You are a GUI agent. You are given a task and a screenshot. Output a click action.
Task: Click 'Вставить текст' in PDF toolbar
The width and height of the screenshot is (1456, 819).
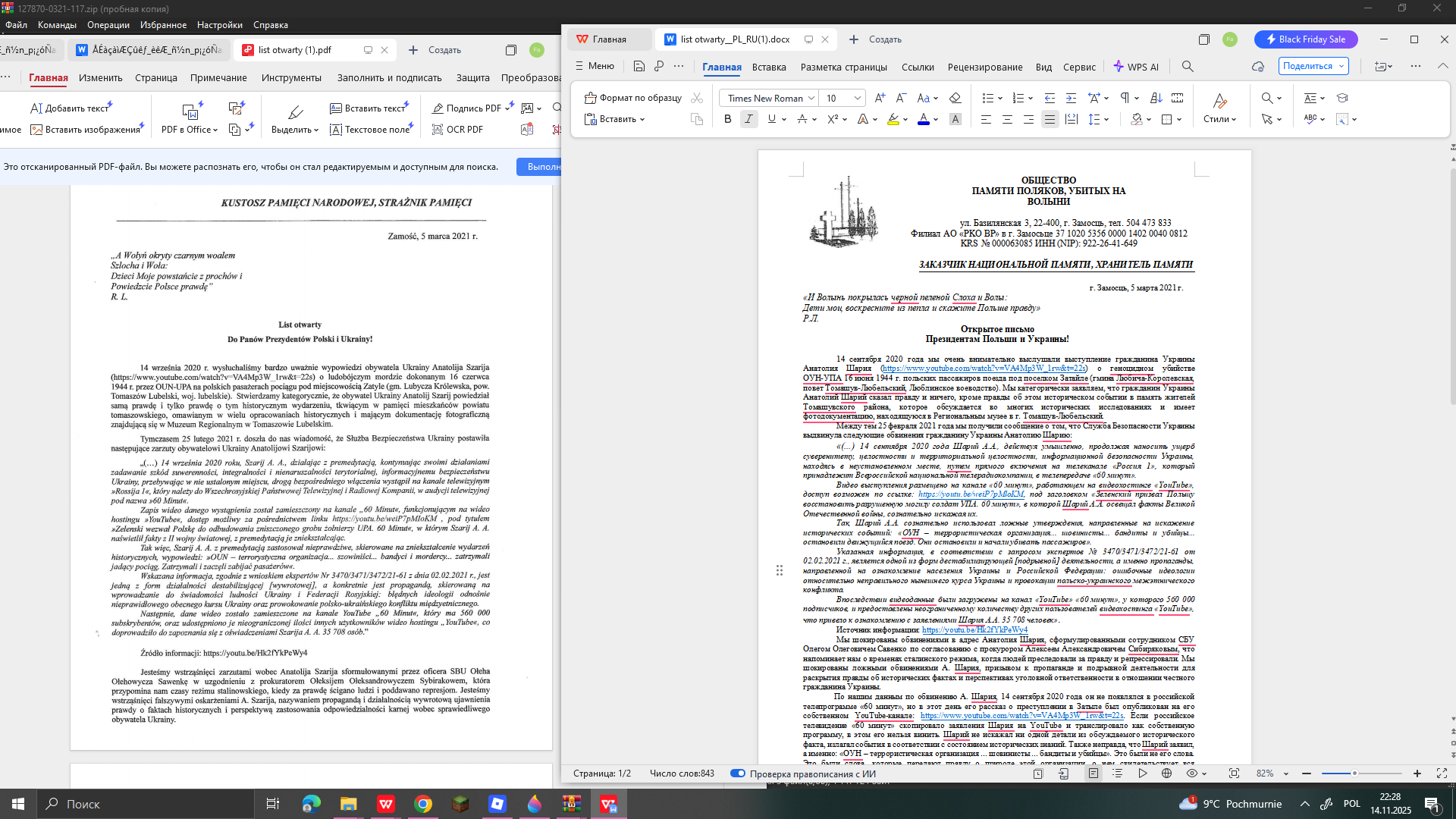click(x=368, y=108)
